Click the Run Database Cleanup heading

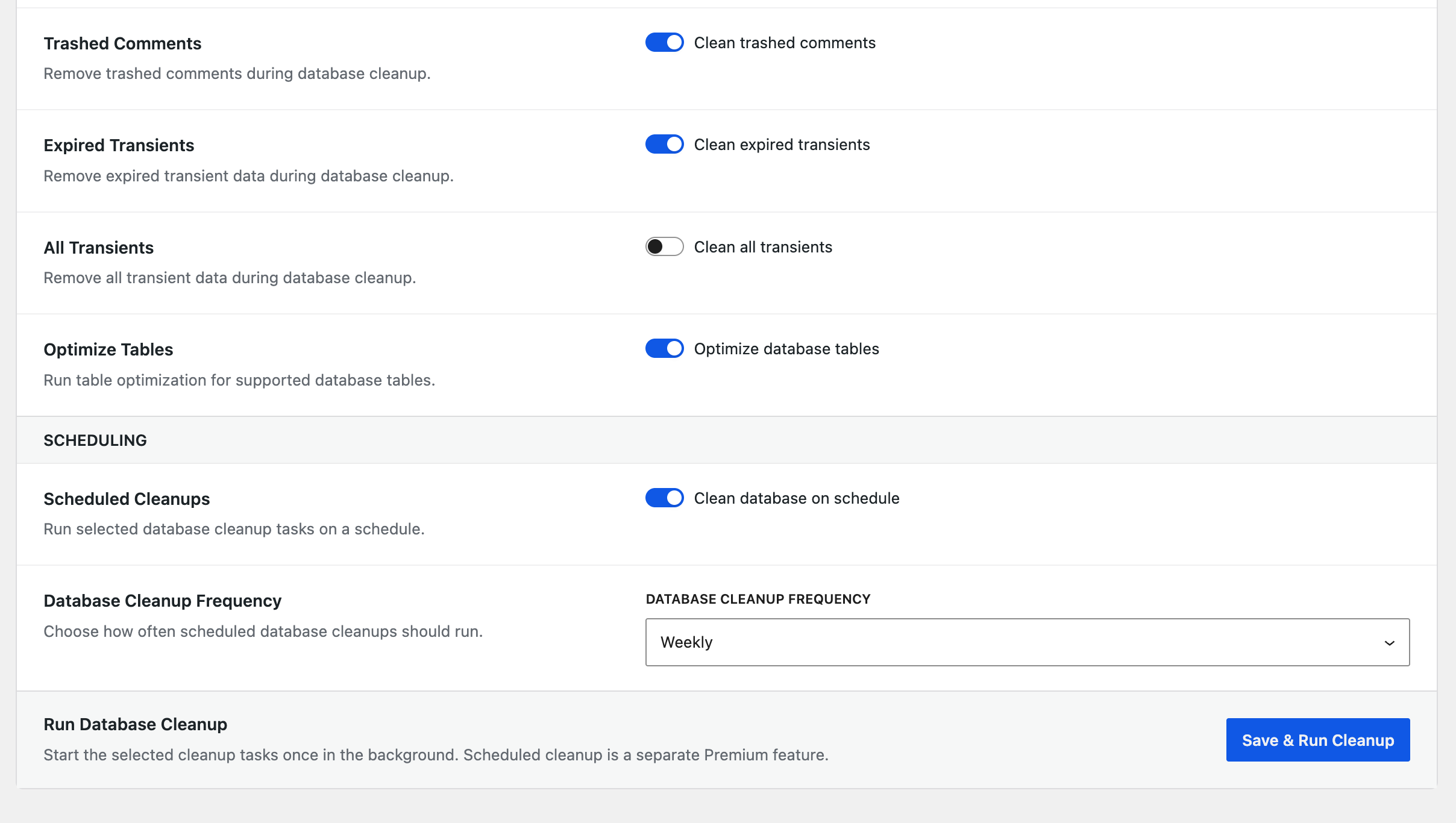(135, 724)
